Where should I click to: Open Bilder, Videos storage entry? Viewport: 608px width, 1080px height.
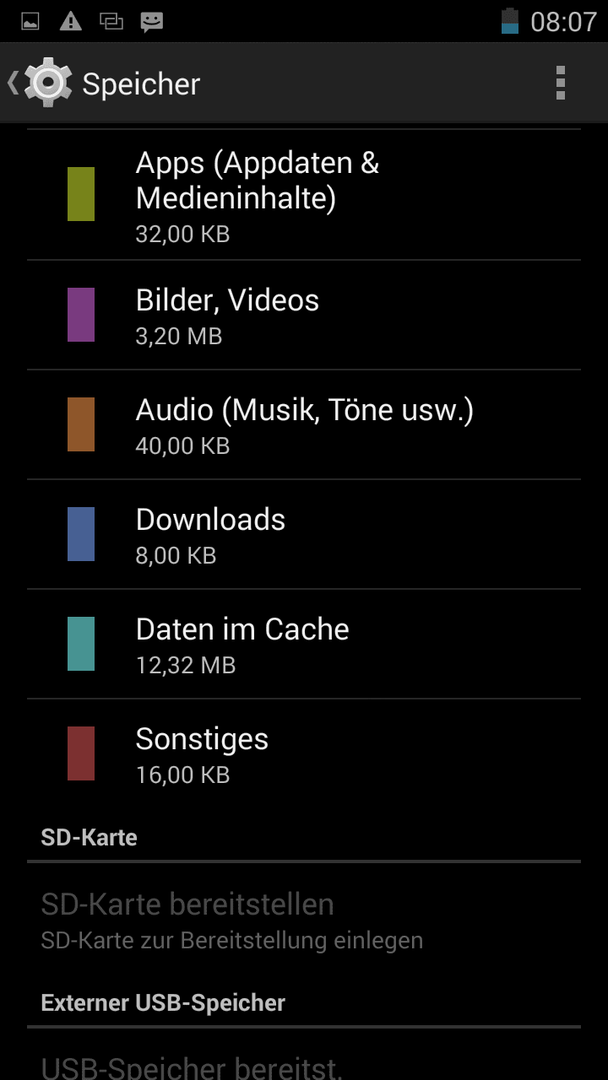point(304,315)
